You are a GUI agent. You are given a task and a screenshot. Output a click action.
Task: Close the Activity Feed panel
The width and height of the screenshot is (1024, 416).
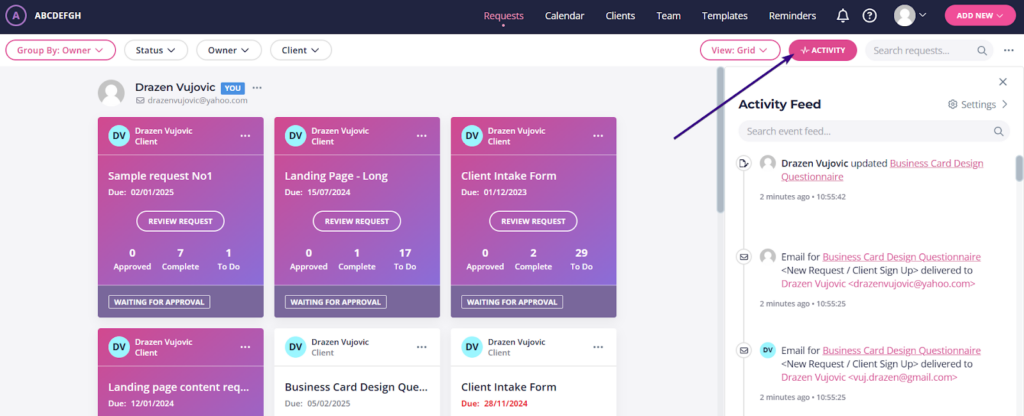[x=1003, y=82]
